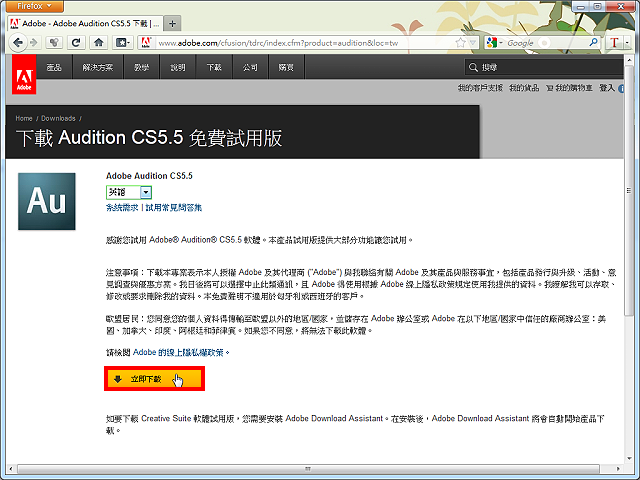Open the 教學 navigation menu
This screenshot has width=640, height=480.
142,67
